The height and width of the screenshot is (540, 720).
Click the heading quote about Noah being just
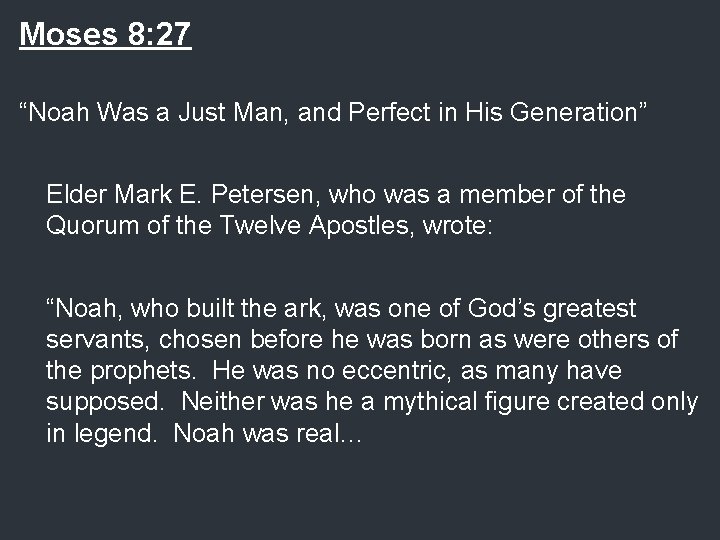pyautogui.click(x=332, y=112)
